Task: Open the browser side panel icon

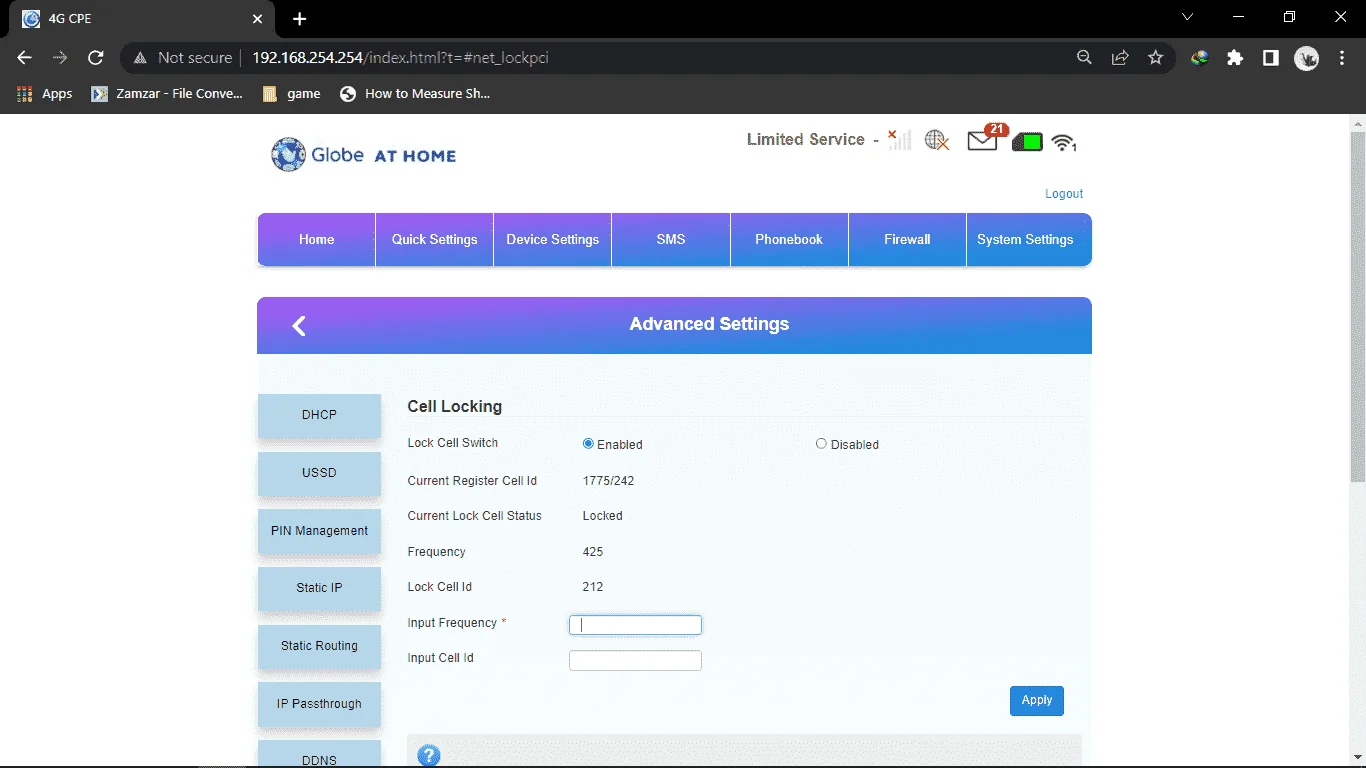Action: [x=1270, y=58]
